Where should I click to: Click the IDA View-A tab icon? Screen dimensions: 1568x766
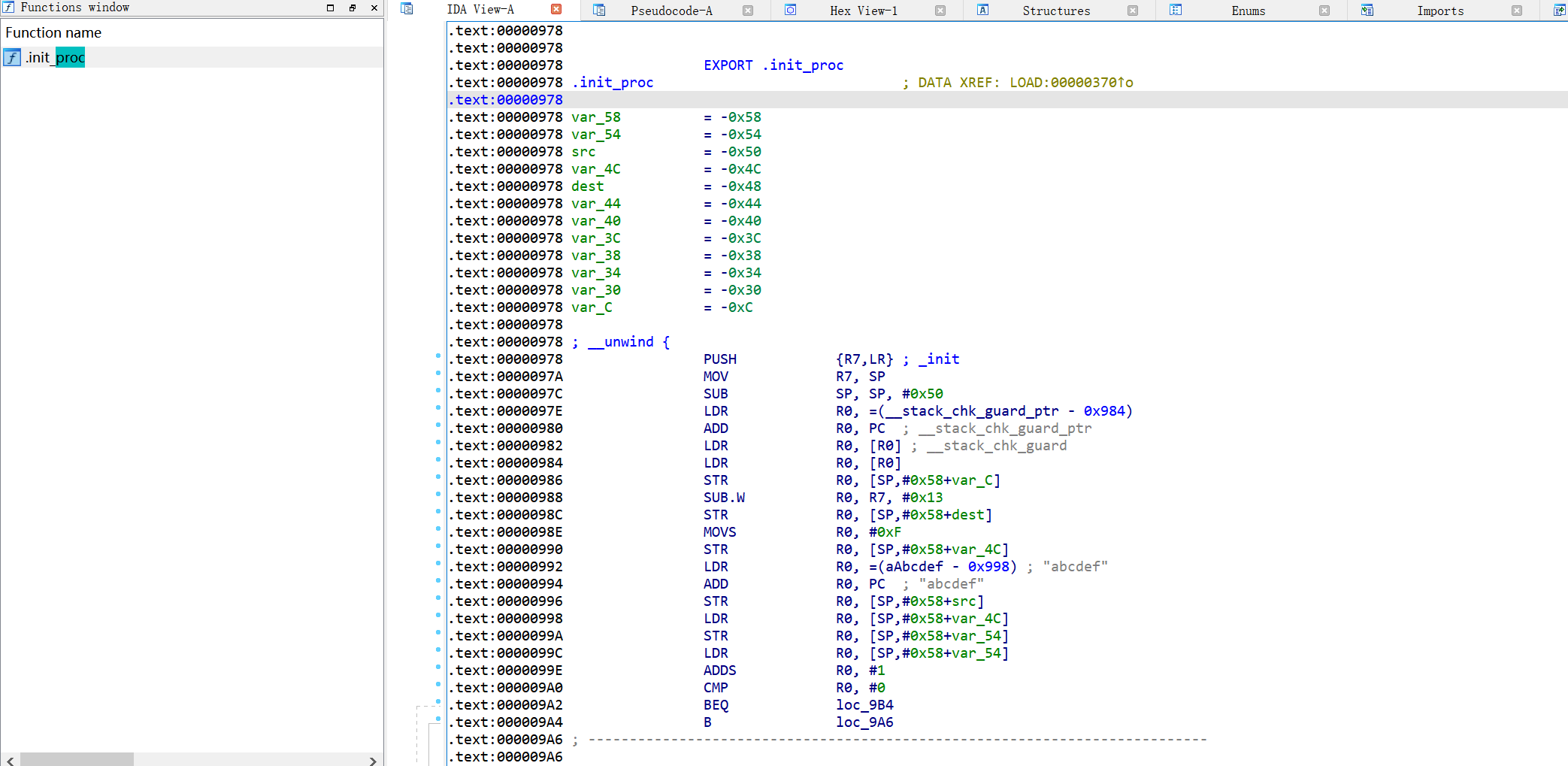click(x=407, y=9)
